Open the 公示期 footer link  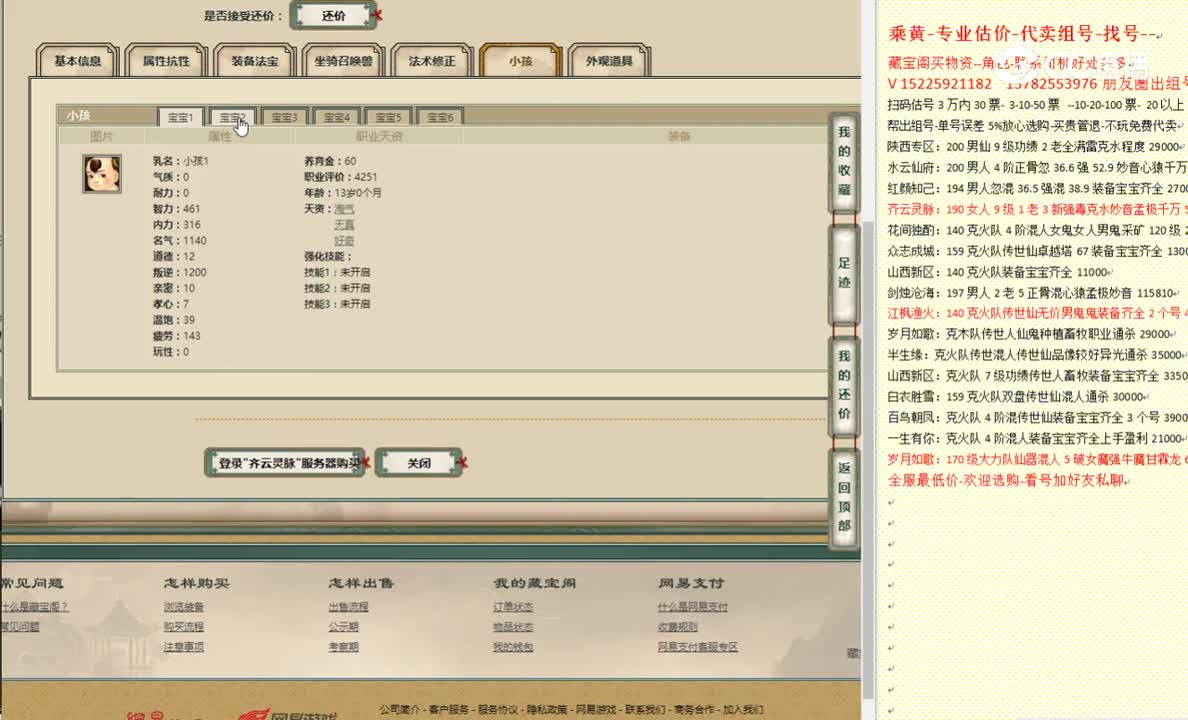click(x=343, y=627)
